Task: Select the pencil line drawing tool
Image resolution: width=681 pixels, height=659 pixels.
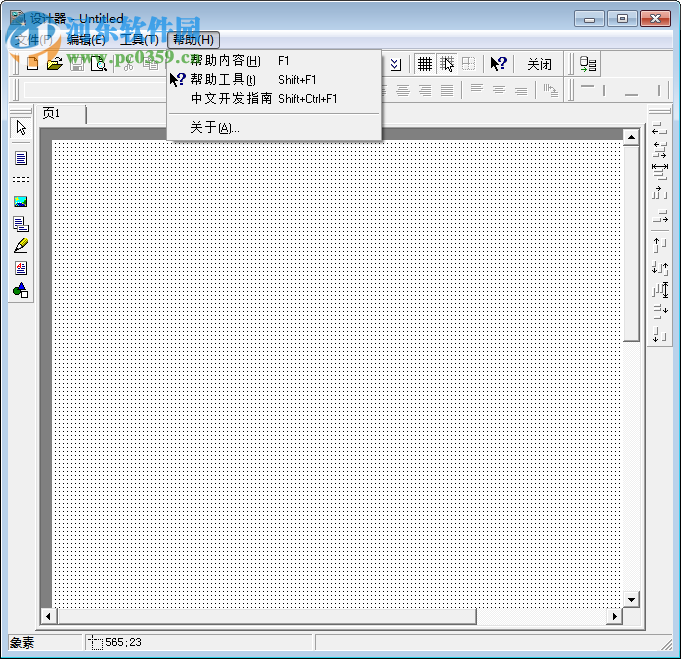Action: point(21,246)
